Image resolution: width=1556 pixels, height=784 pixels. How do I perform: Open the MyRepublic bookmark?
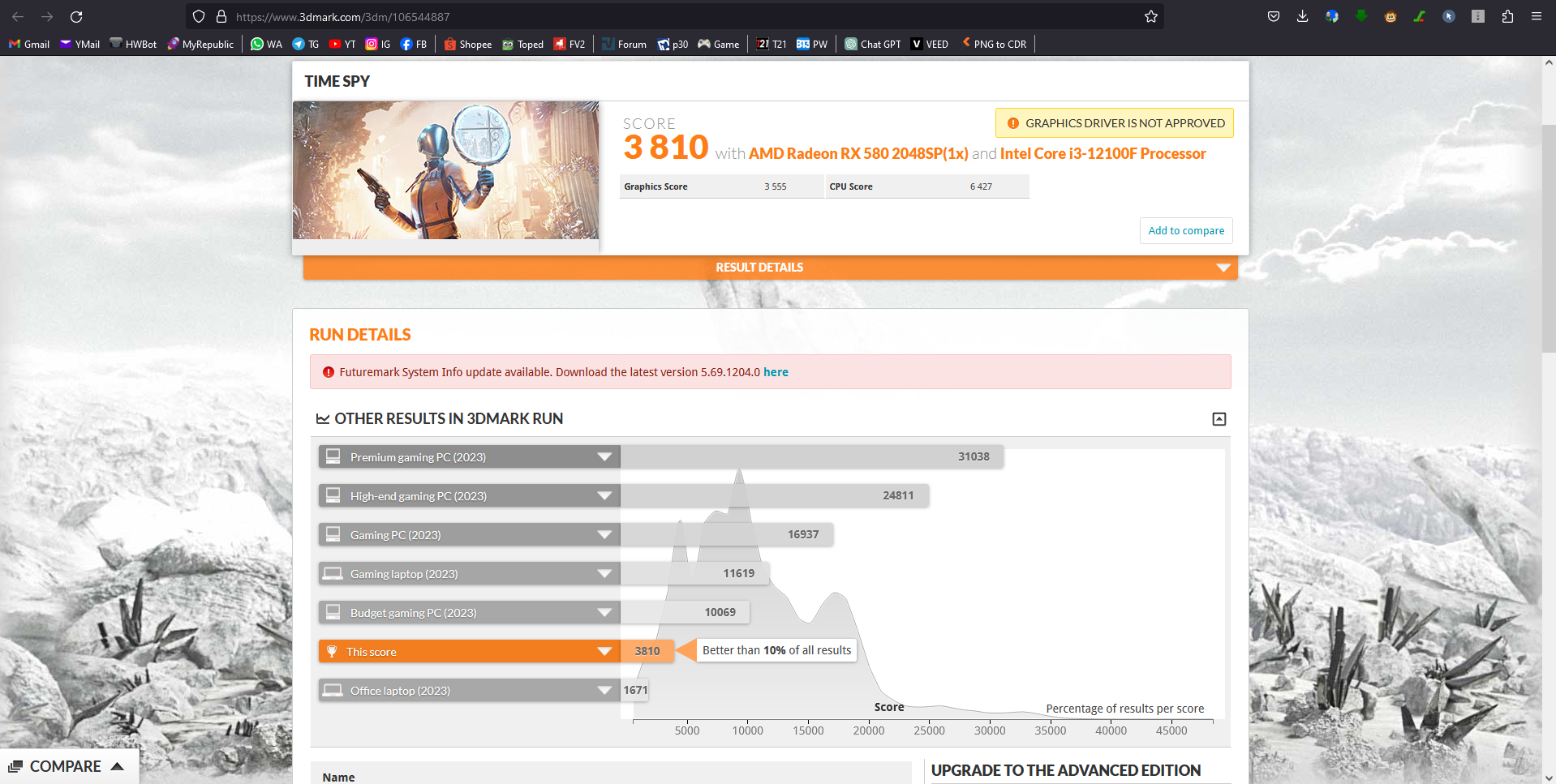click(x=200, y=44)
